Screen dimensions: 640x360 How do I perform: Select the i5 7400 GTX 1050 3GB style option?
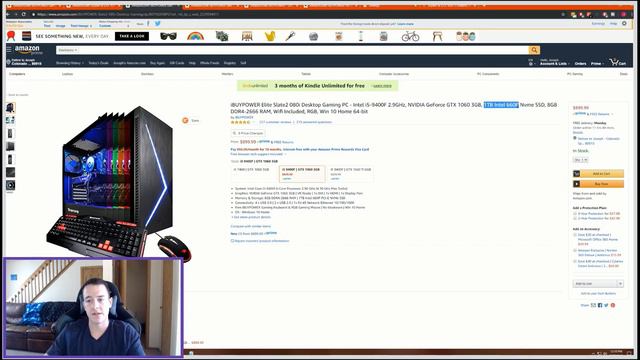(x=253, y=174)
